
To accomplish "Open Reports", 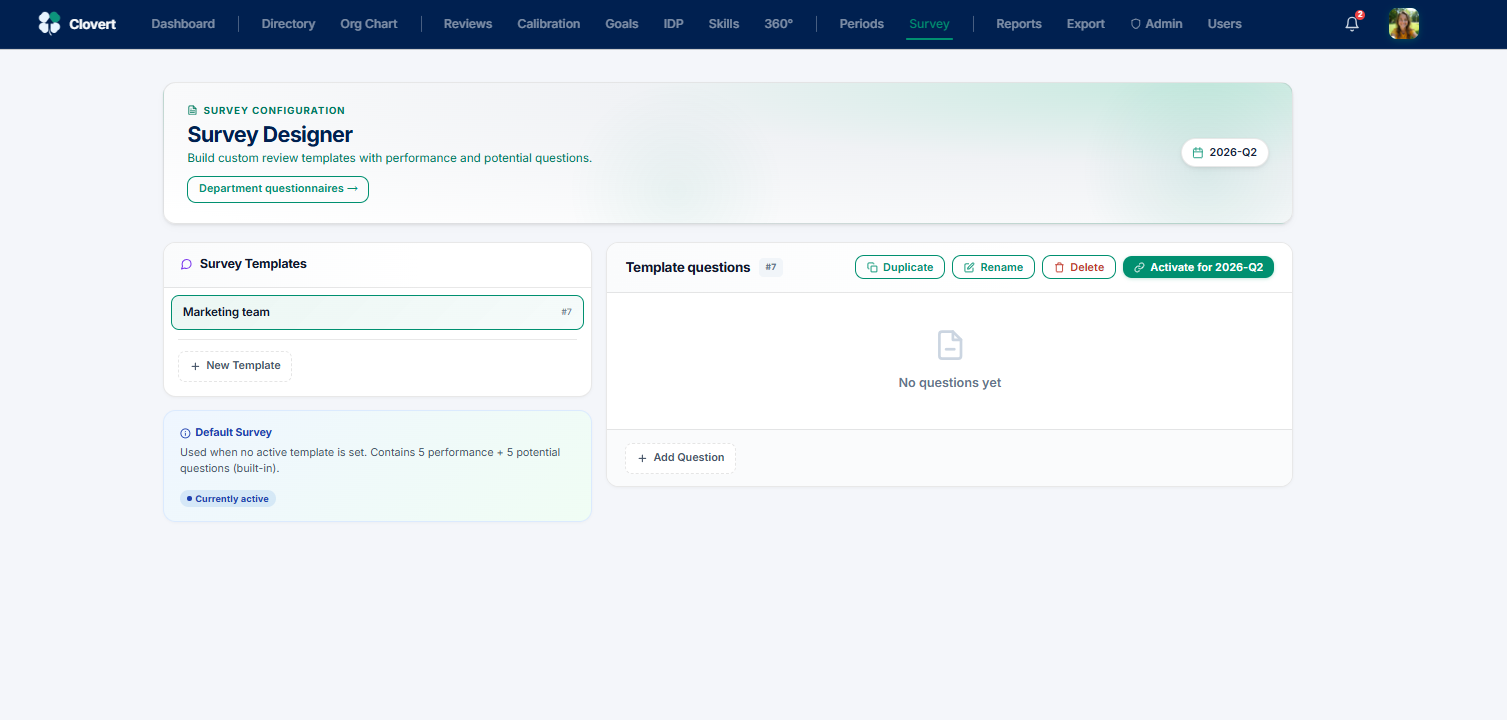I will [1019, 24].
